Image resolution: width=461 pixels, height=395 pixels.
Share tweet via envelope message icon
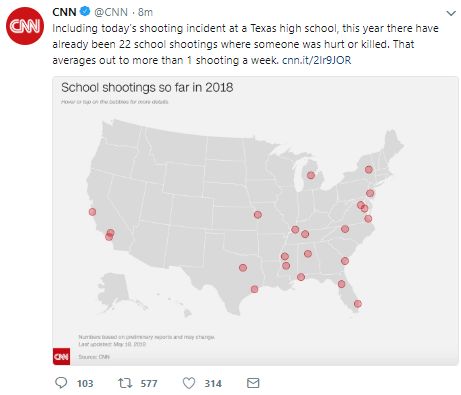[x=253, y=383]
